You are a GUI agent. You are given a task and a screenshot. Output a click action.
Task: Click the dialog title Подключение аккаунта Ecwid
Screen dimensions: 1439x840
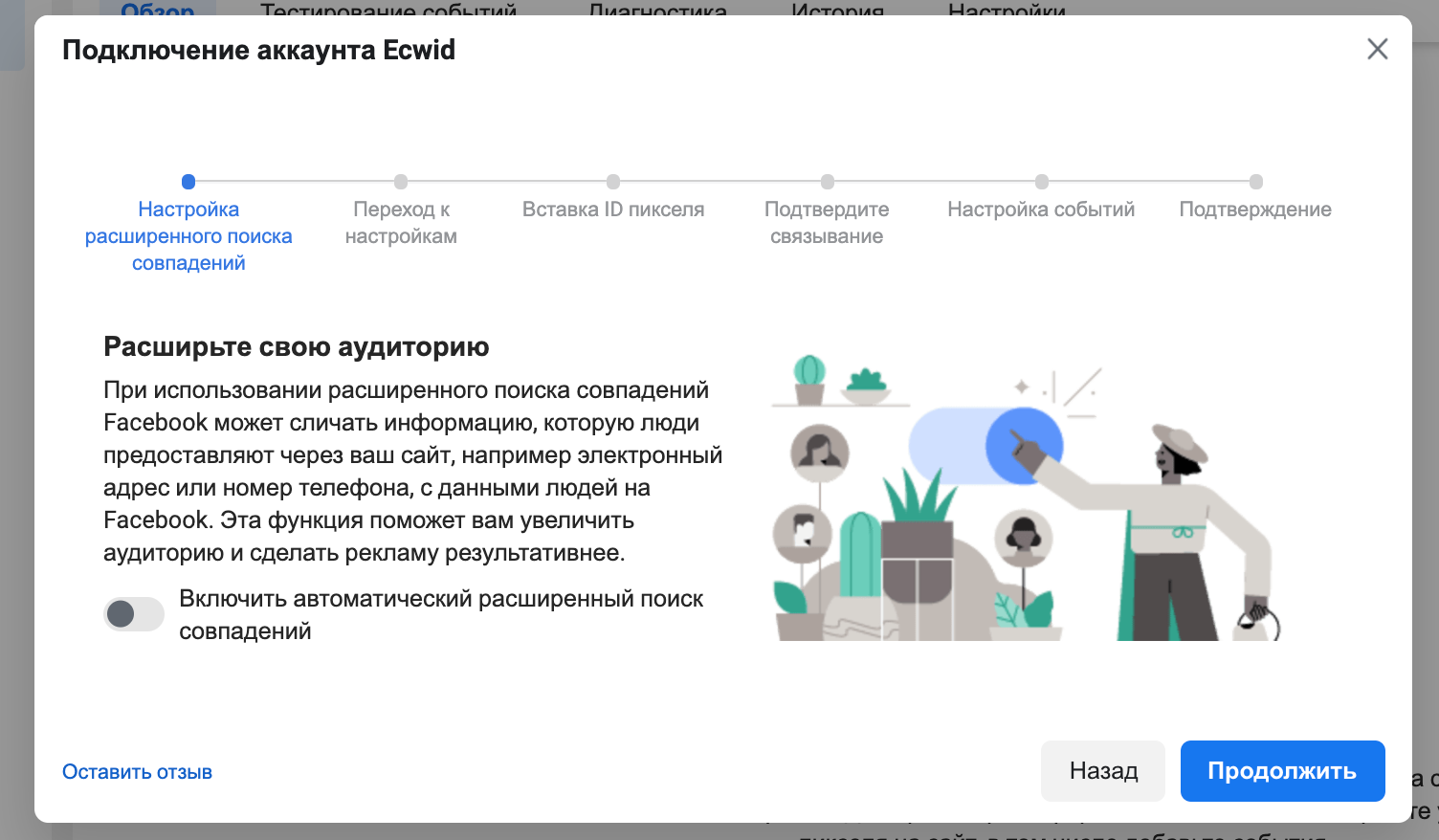(258, 50)
